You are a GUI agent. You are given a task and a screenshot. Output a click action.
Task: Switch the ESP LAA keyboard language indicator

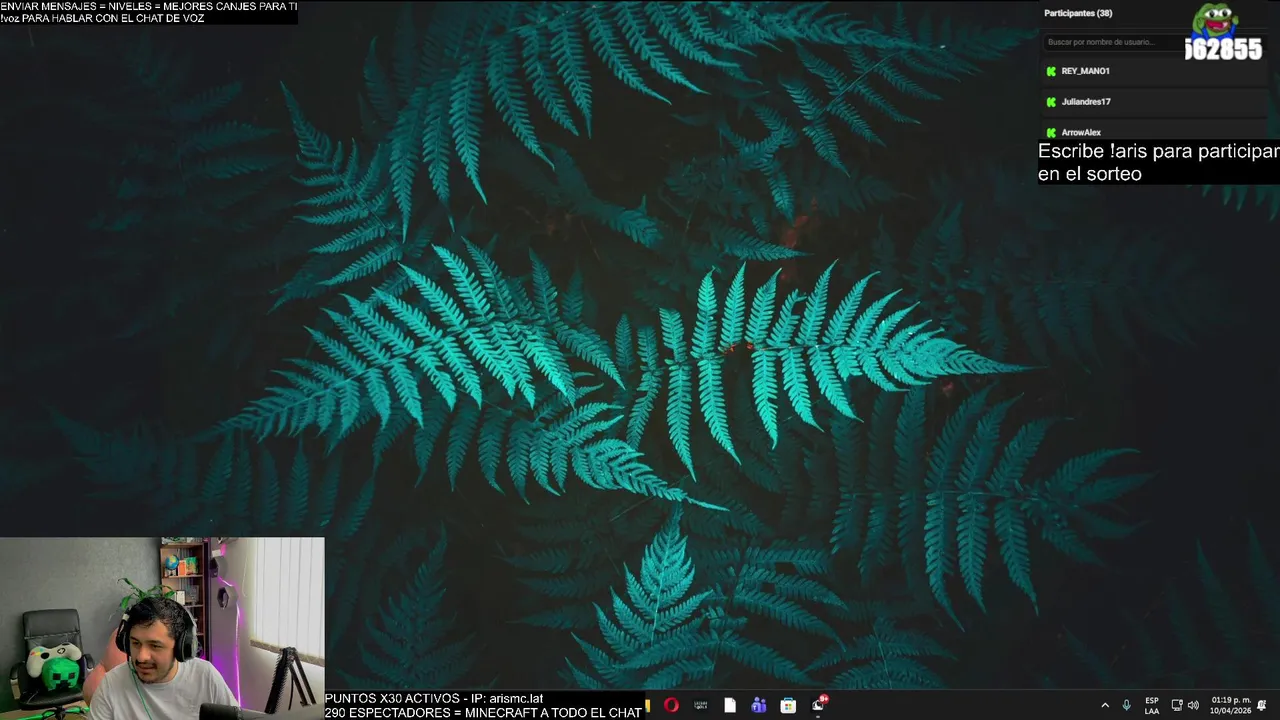click(1152, 705)
